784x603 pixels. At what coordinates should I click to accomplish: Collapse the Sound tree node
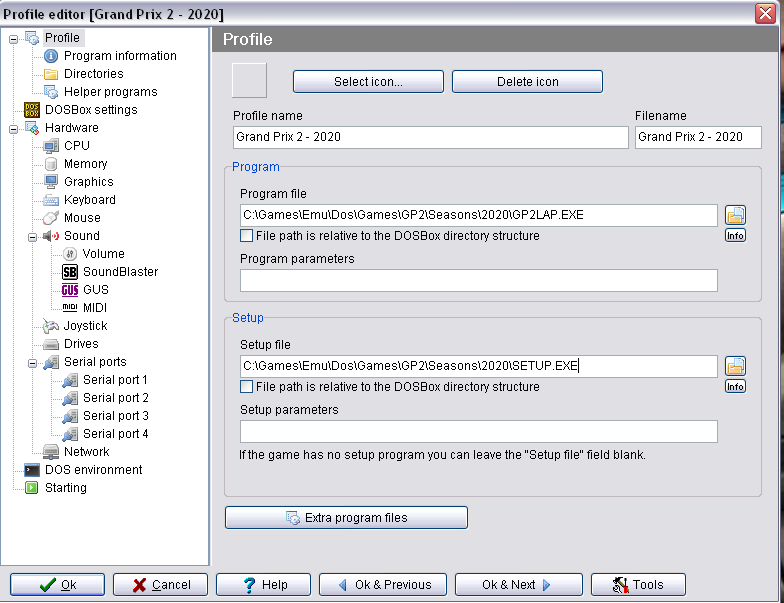point(32,237)
